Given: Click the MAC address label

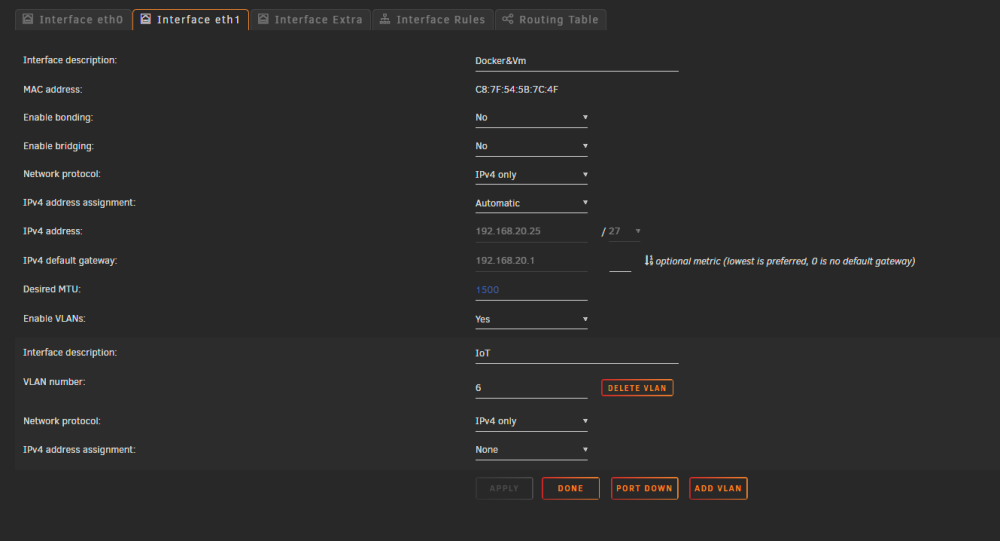Looking at the screenshot, I should 53,90.
